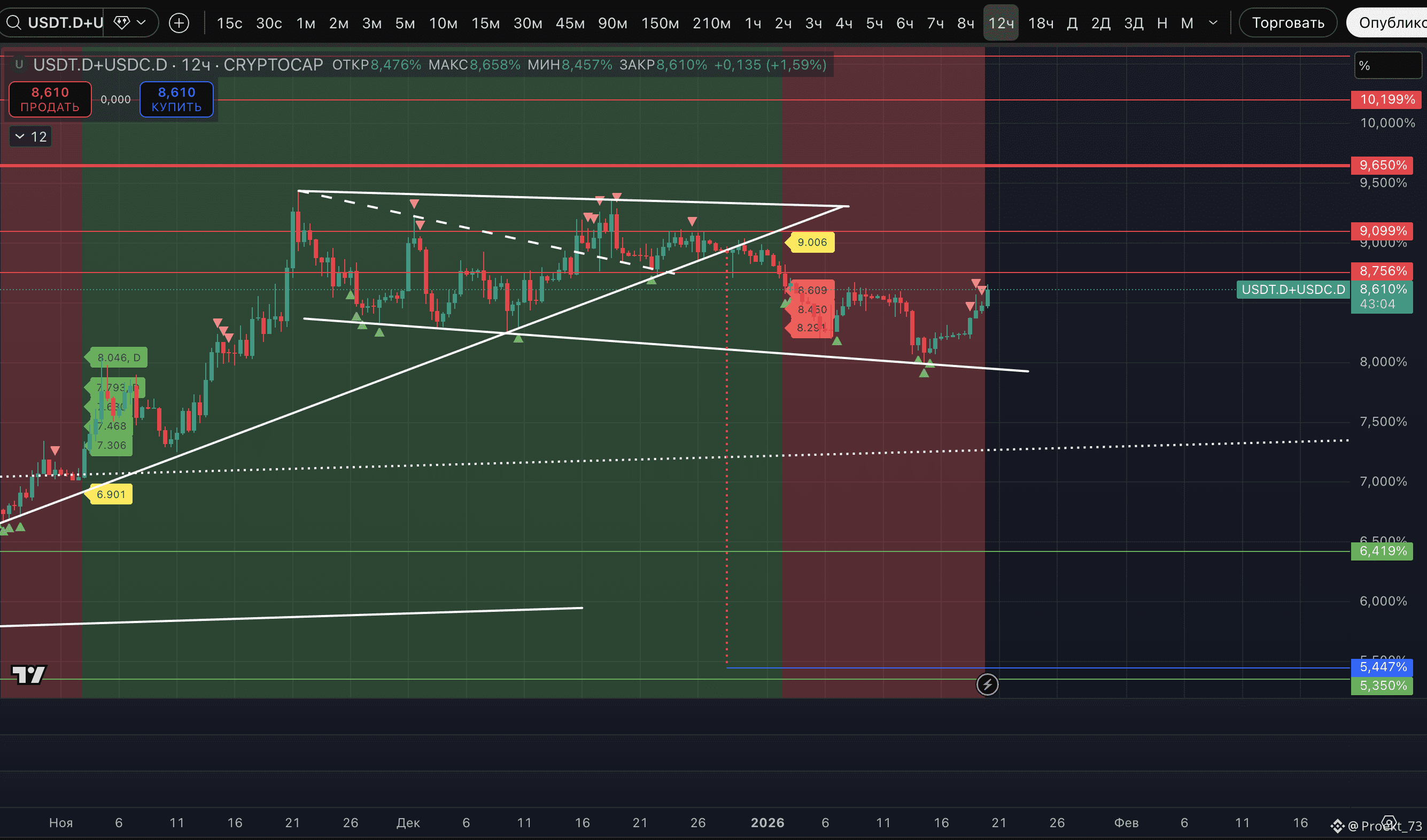Select the 1ч timeframe
This screenshot has height=840, width=1427.
tap(753, 22)
